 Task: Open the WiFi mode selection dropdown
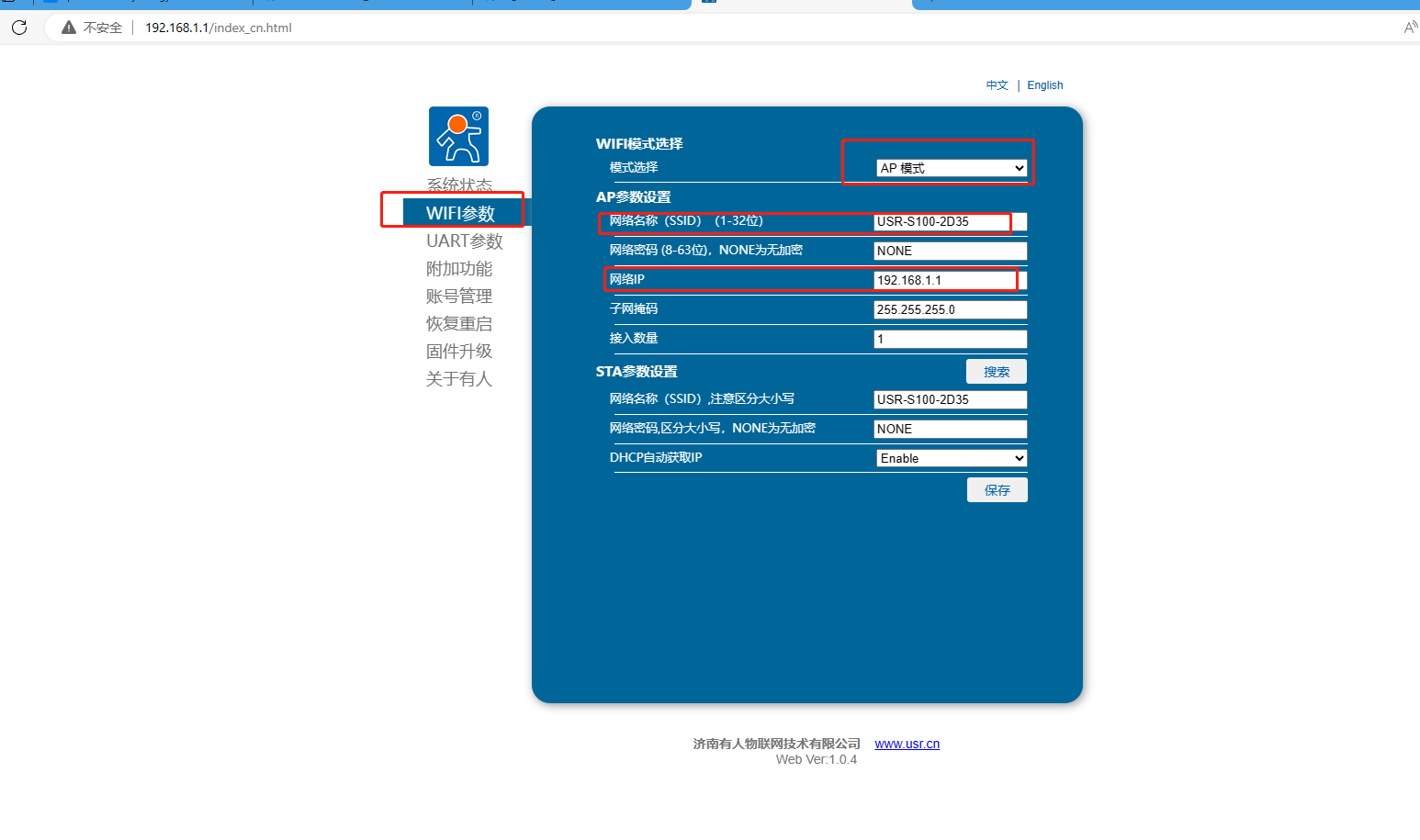[x=951, y=168]
